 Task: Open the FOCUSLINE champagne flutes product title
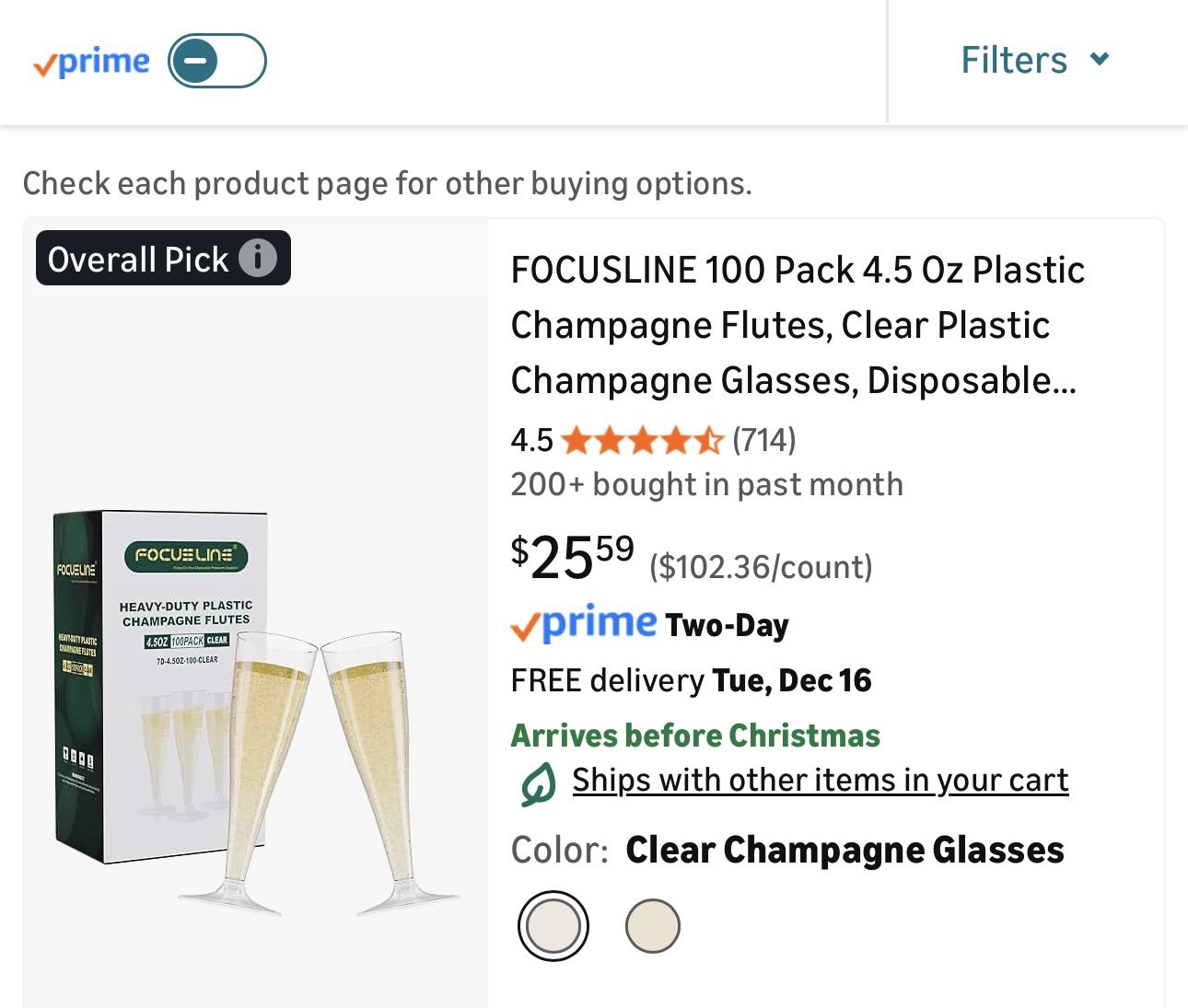(798, 325)
